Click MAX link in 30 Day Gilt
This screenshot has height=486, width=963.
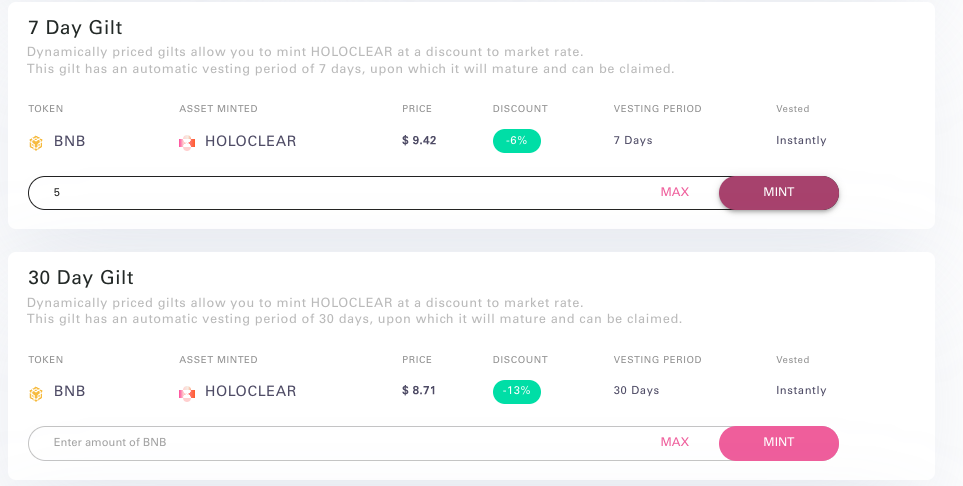pos(675,442)
